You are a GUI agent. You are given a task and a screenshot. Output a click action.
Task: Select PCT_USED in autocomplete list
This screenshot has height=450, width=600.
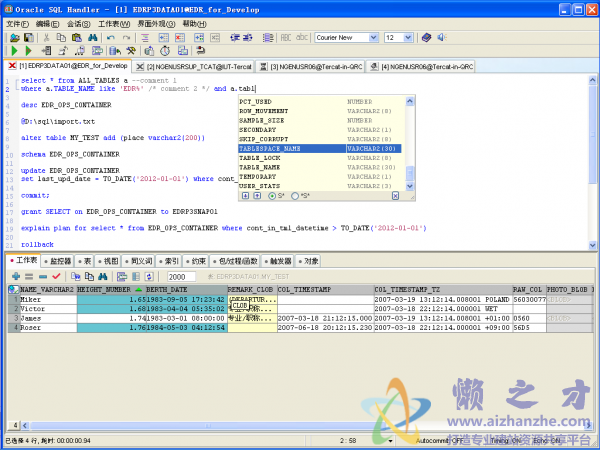point(320,101)
